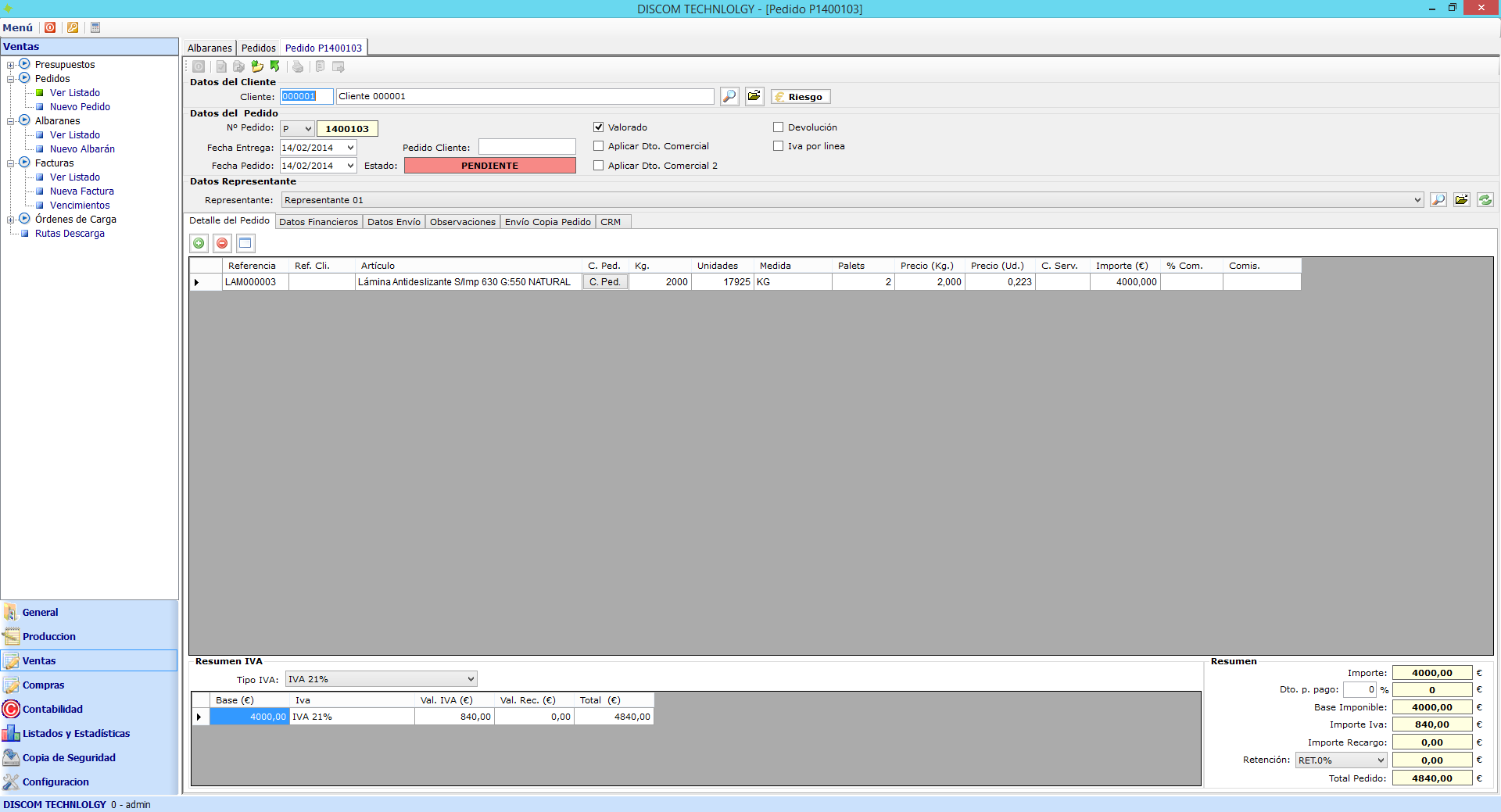Enable the Devolución checkbox
Viewport: 1501px width, 812px height.
pos(779,127)
